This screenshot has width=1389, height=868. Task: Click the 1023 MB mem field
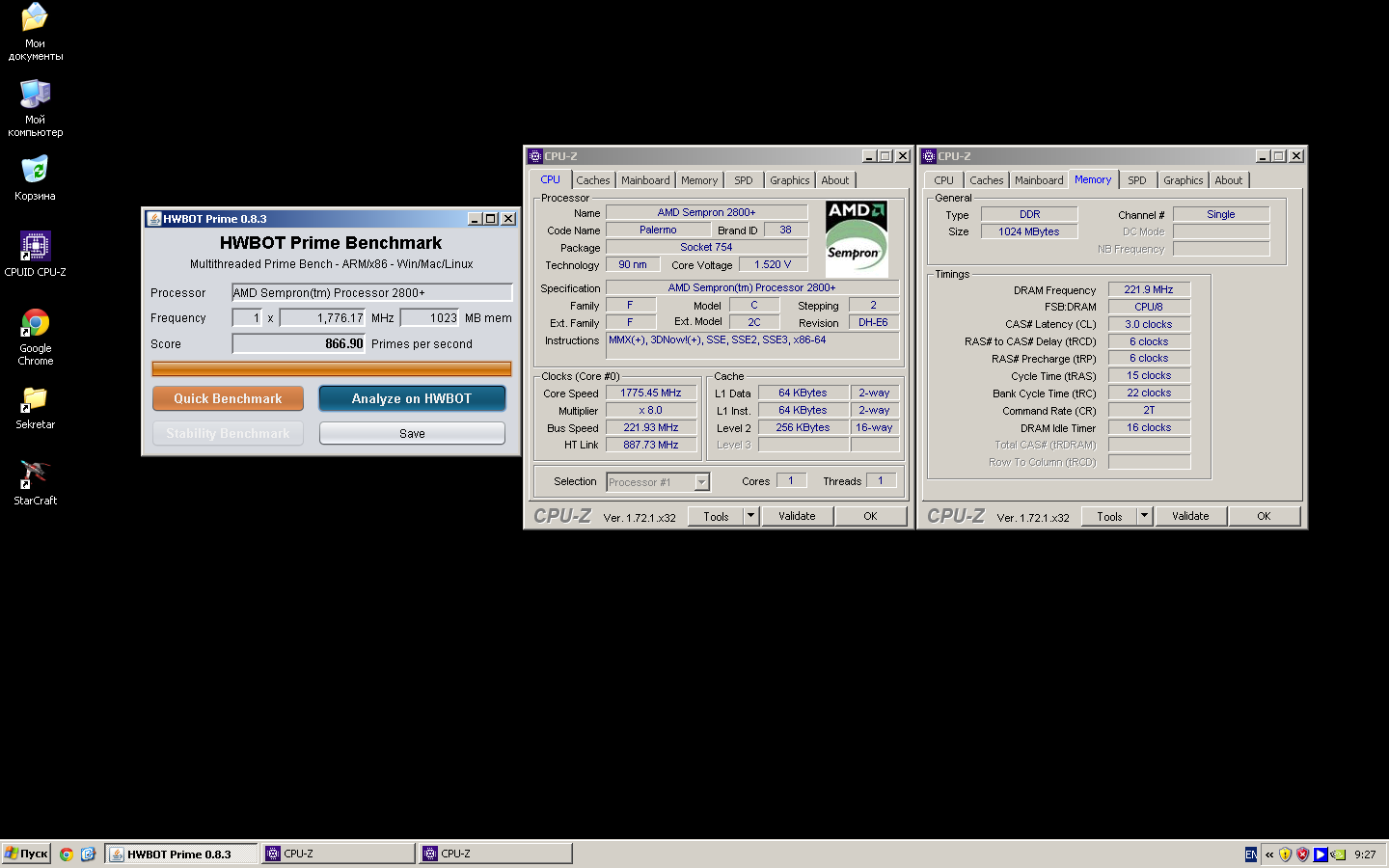(x=430, y=317)
